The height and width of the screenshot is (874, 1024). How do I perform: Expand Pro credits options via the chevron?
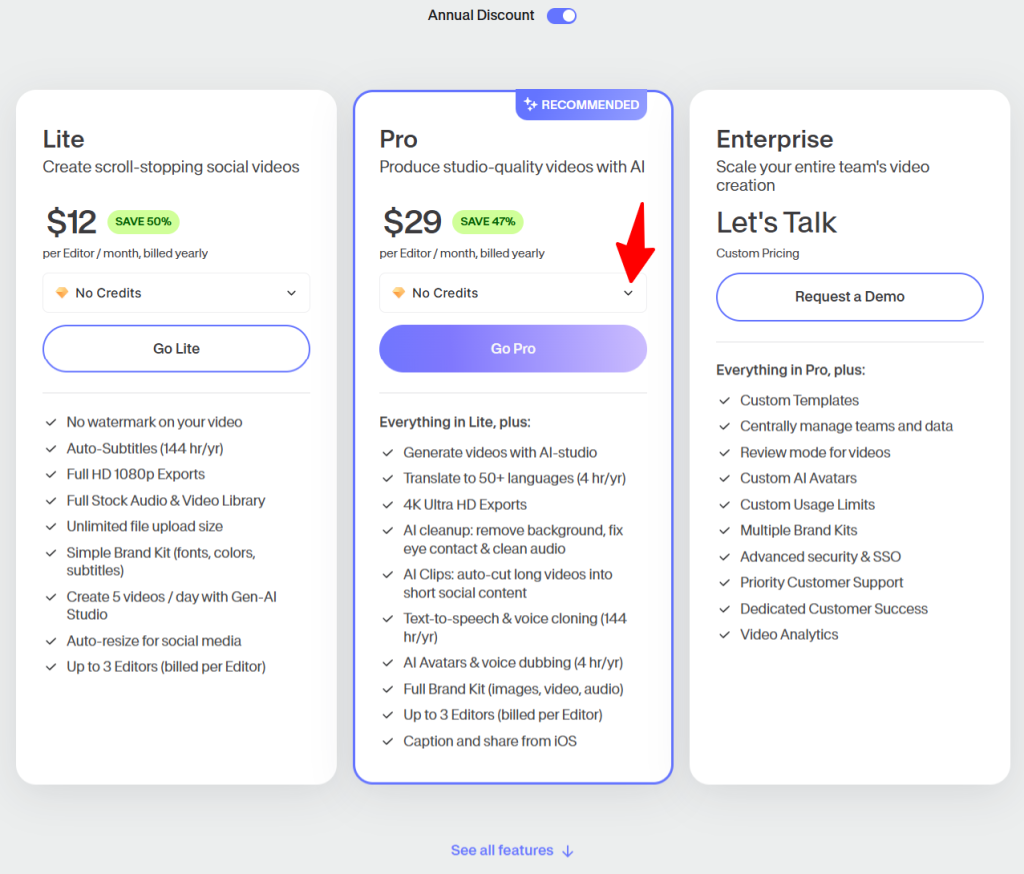628,293
